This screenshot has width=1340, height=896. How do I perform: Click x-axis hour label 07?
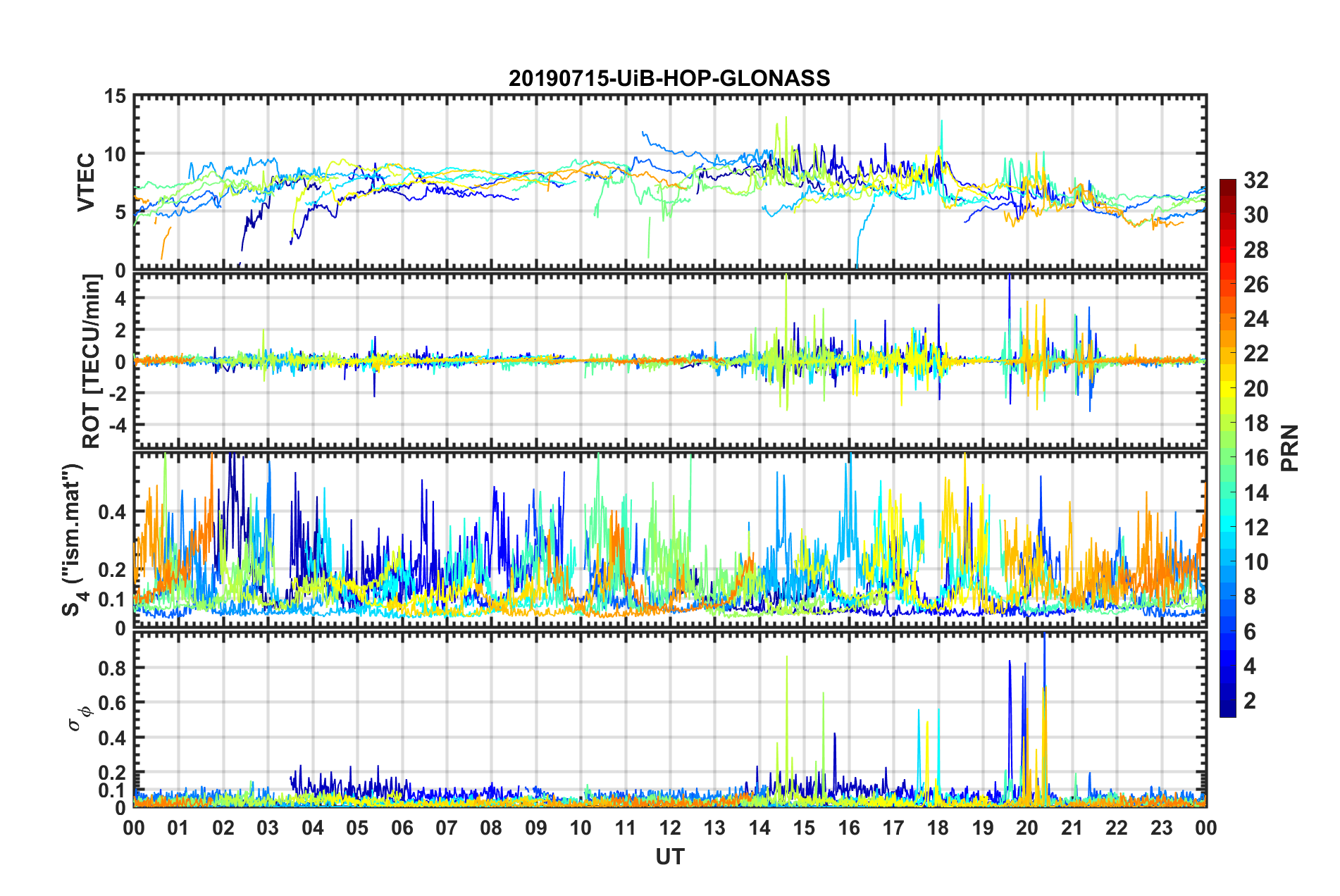point(447,828)
